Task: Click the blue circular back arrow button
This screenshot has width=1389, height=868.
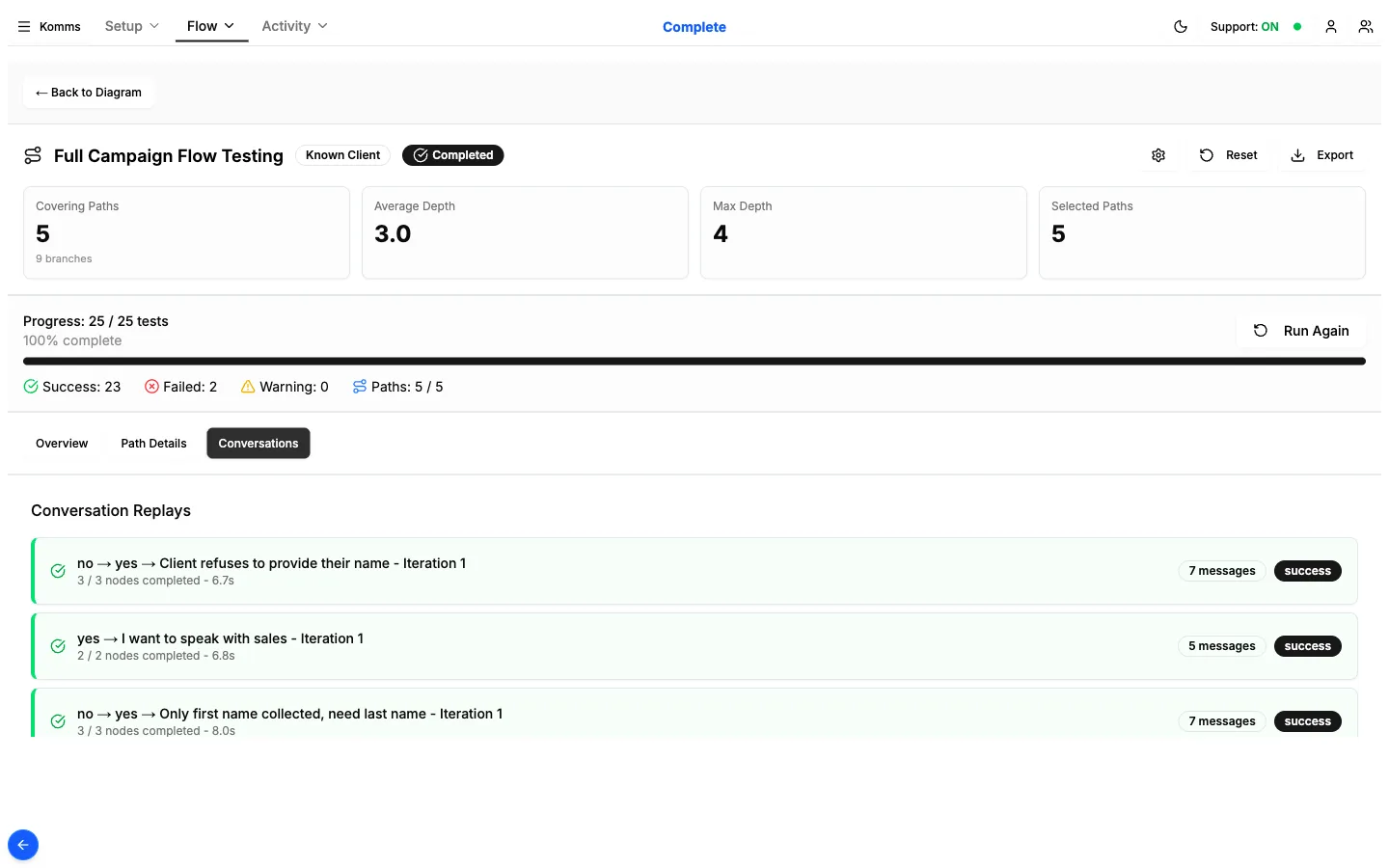Action: [x=23, y=845]
